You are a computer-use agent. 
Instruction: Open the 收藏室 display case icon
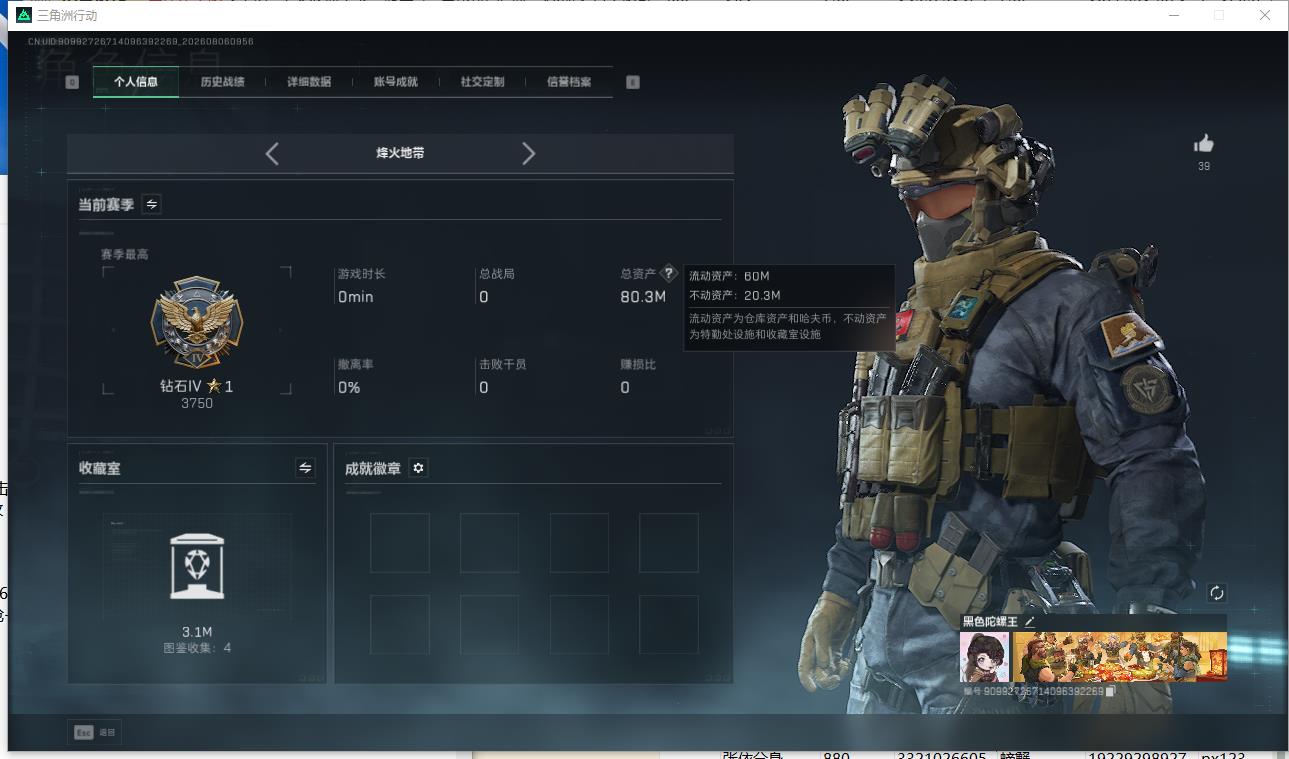(197, 566)
